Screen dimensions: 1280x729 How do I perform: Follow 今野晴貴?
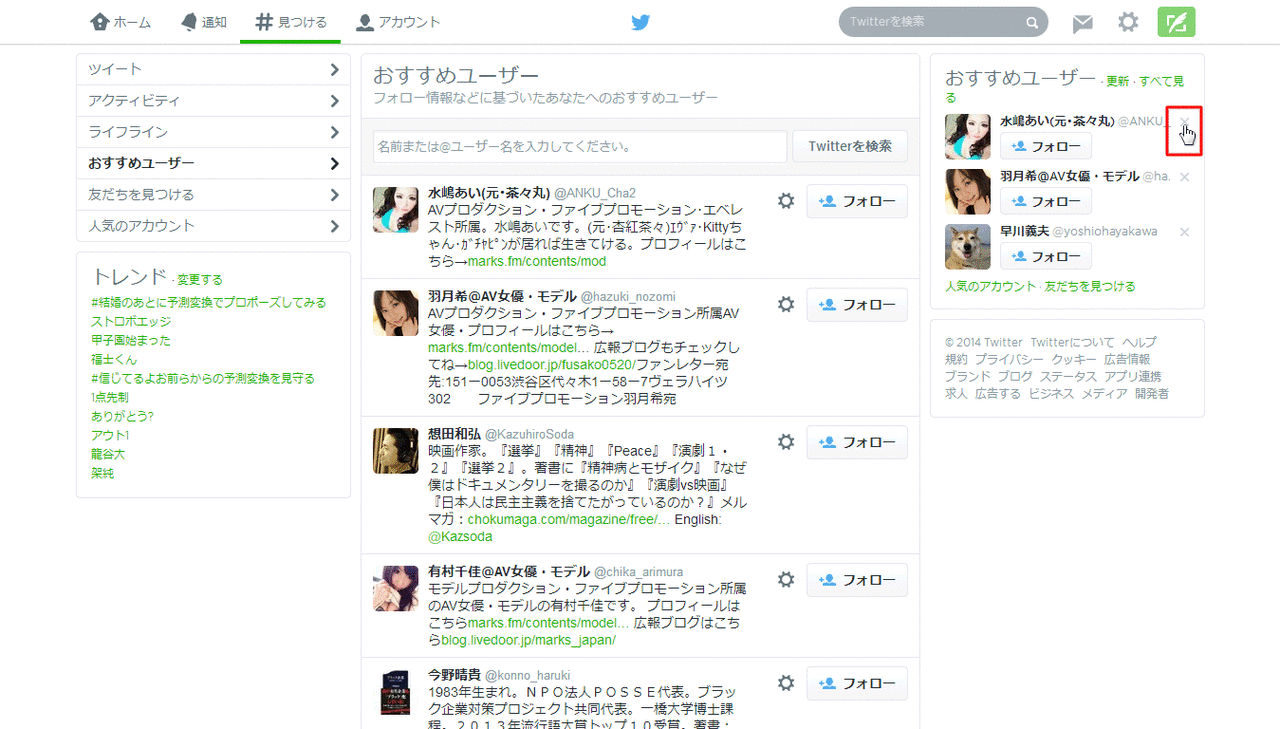pyautogui.click(x=857, y=683)
